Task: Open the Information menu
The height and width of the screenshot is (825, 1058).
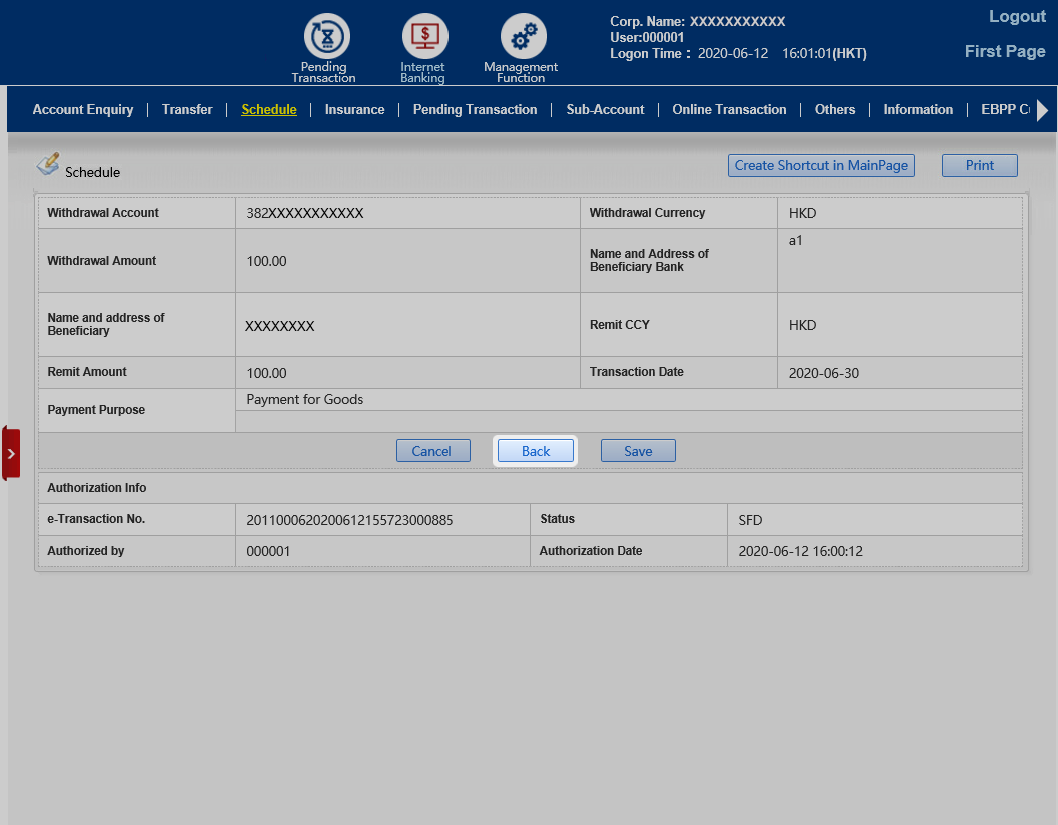Action: (918, 110)
